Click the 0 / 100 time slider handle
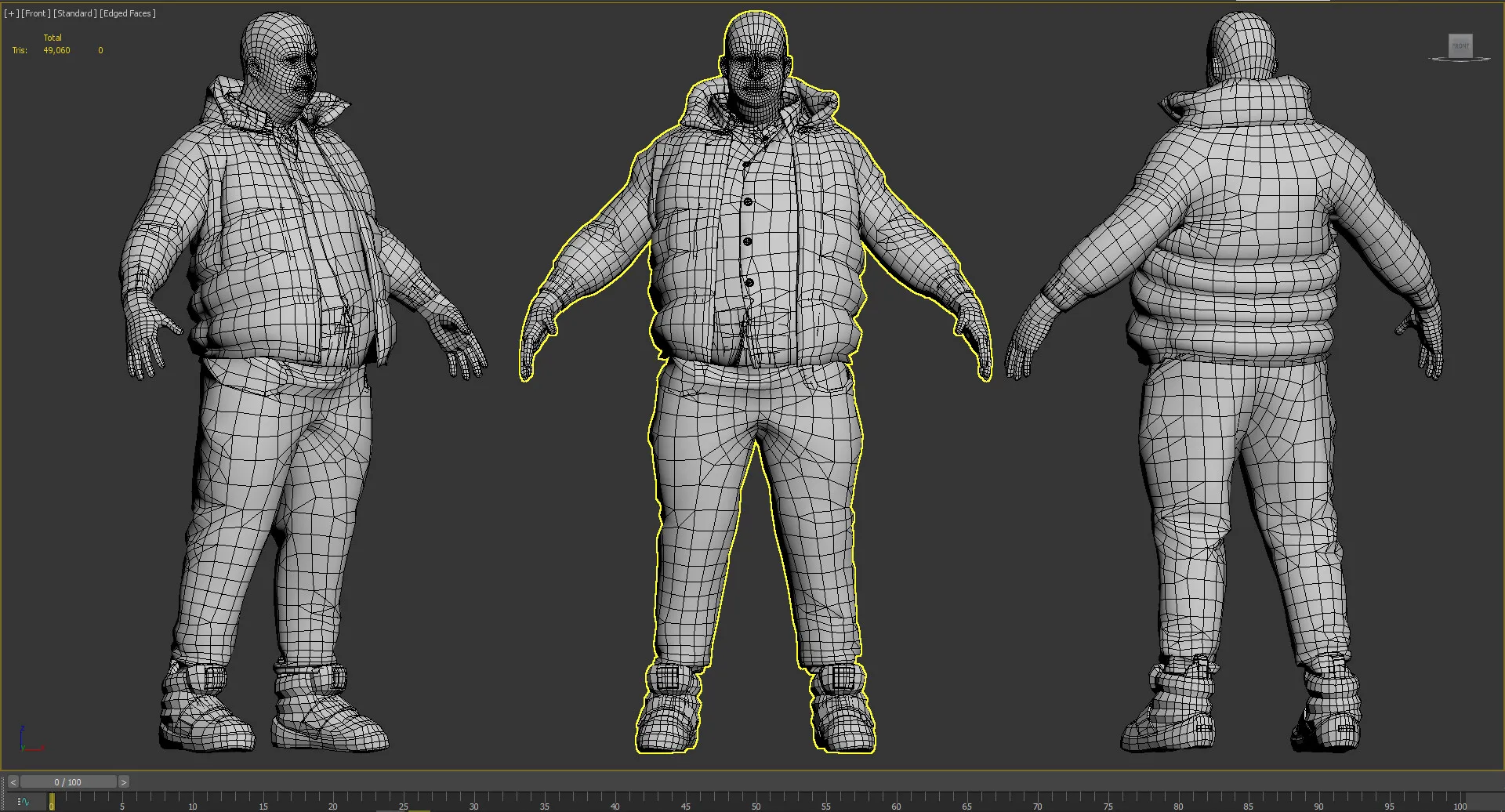 tap(68, 782)
